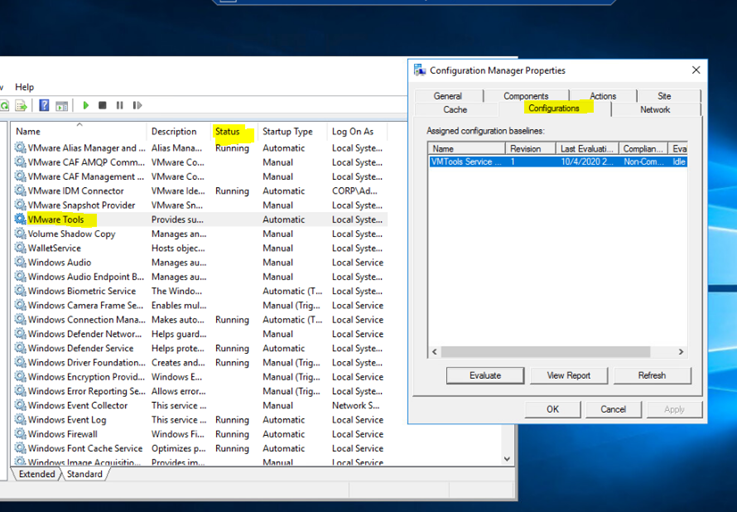Image resolution: width=737 pixels, height=512 pixels.
Task: Select VMware Alias Manager service row
Action: [x=200, y=148]
